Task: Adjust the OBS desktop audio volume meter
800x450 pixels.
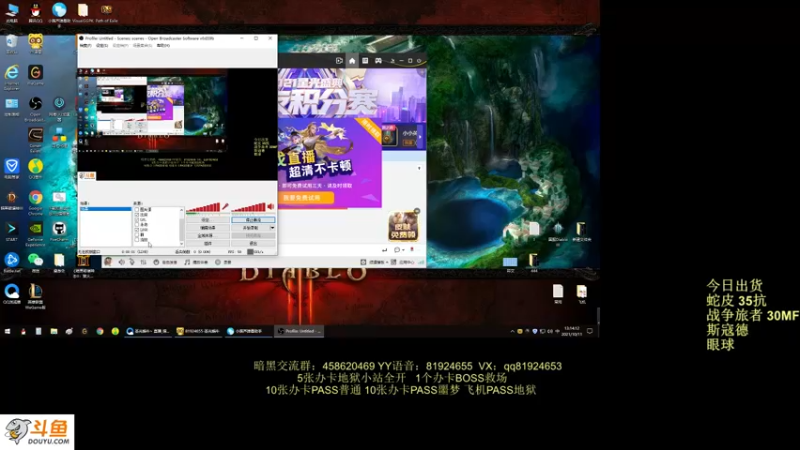Action: [248, 207]
